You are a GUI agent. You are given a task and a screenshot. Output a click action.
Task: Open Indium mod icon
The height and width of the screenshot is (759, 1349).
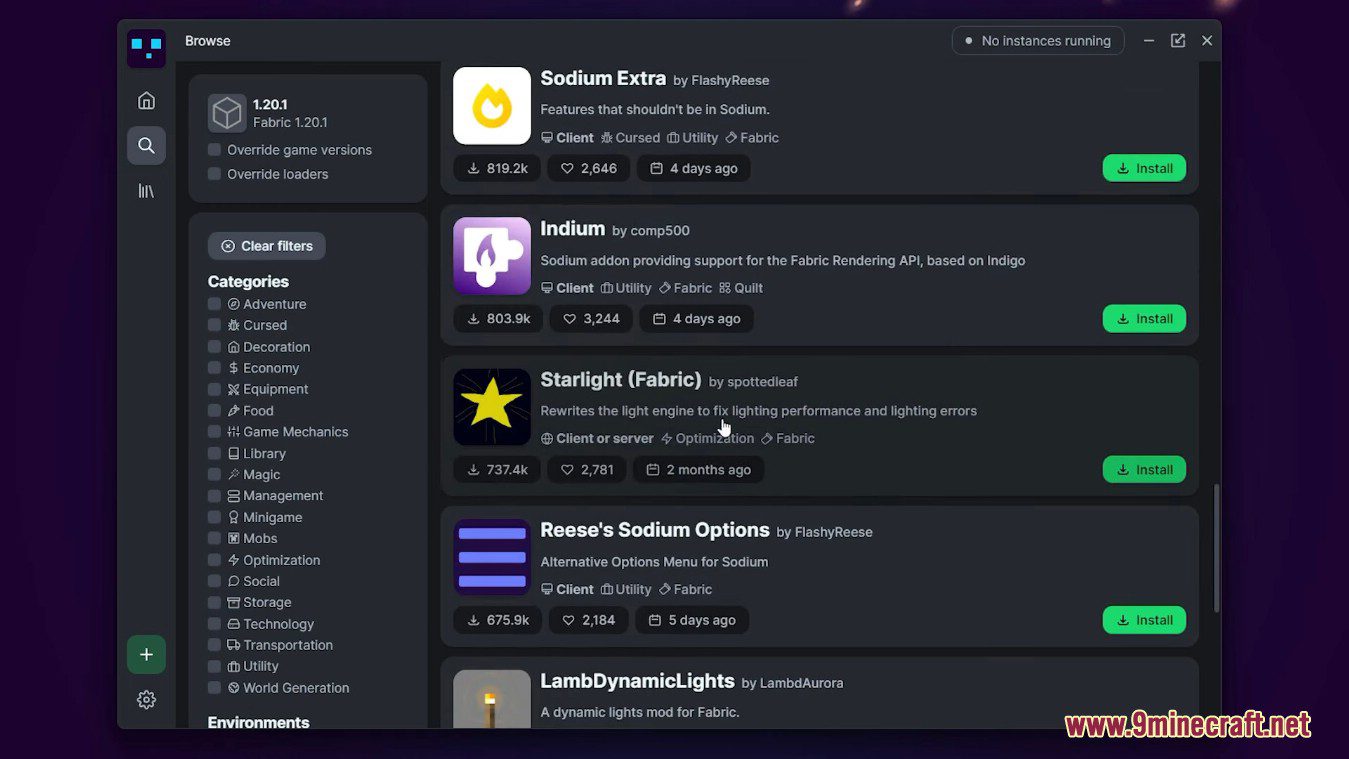point(492,256)
